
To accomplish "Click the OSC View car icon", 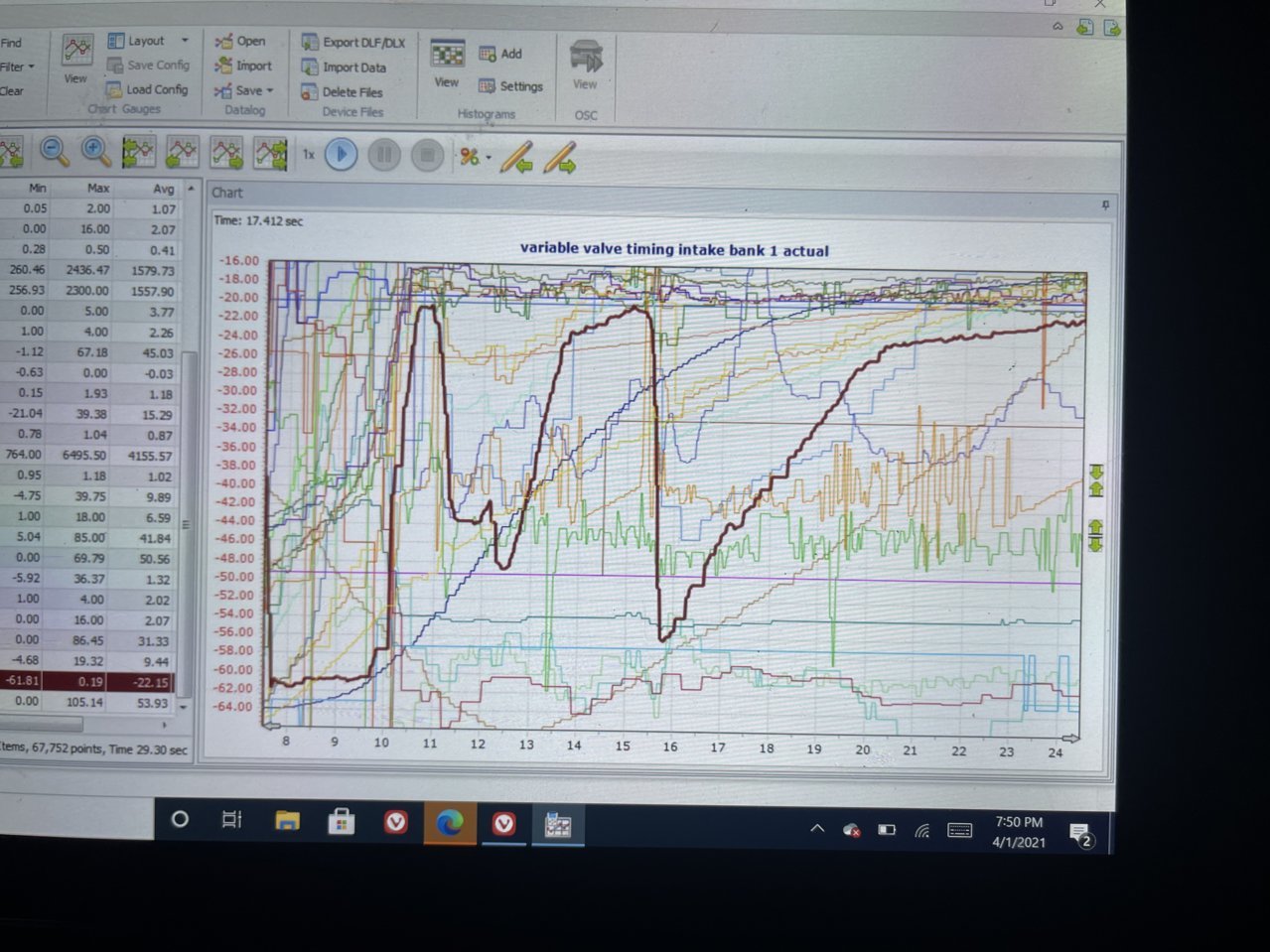I will [x=586, y=65].
